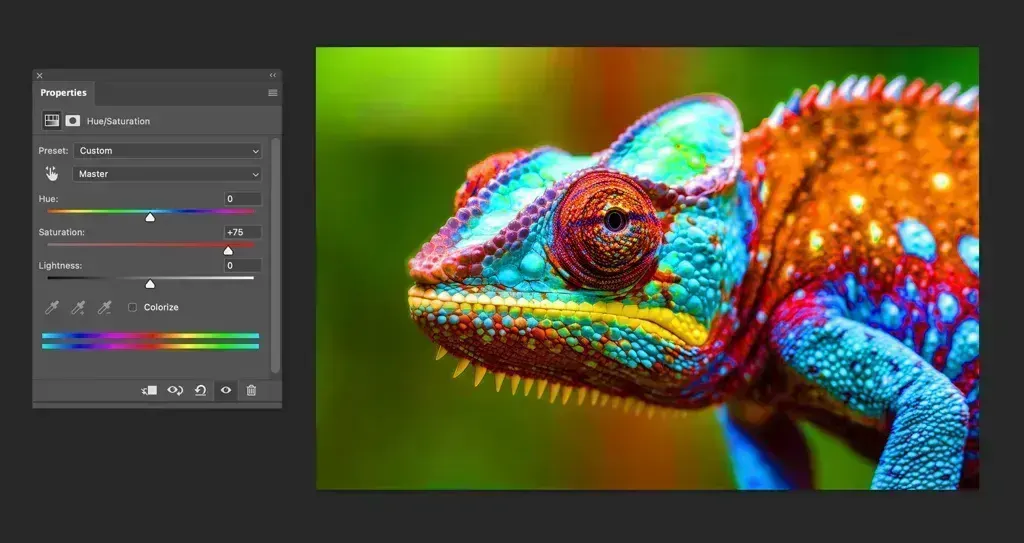Select the add-to-sample eyedropper
The height and width of the screenshot is (543, 1024).
pyautogui.click(x=78, y=307)
